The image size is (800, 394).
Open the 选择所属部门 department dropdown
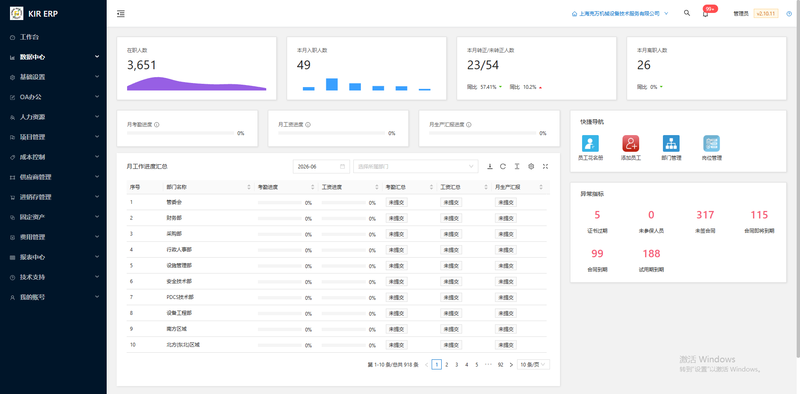coord(416,166)
